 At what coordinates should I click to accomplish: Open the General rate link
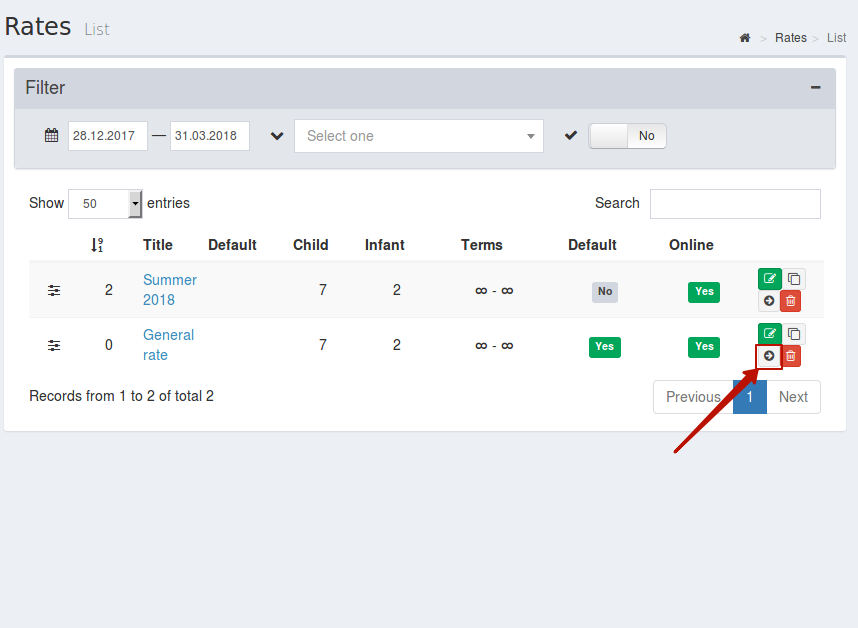[169, 345]
